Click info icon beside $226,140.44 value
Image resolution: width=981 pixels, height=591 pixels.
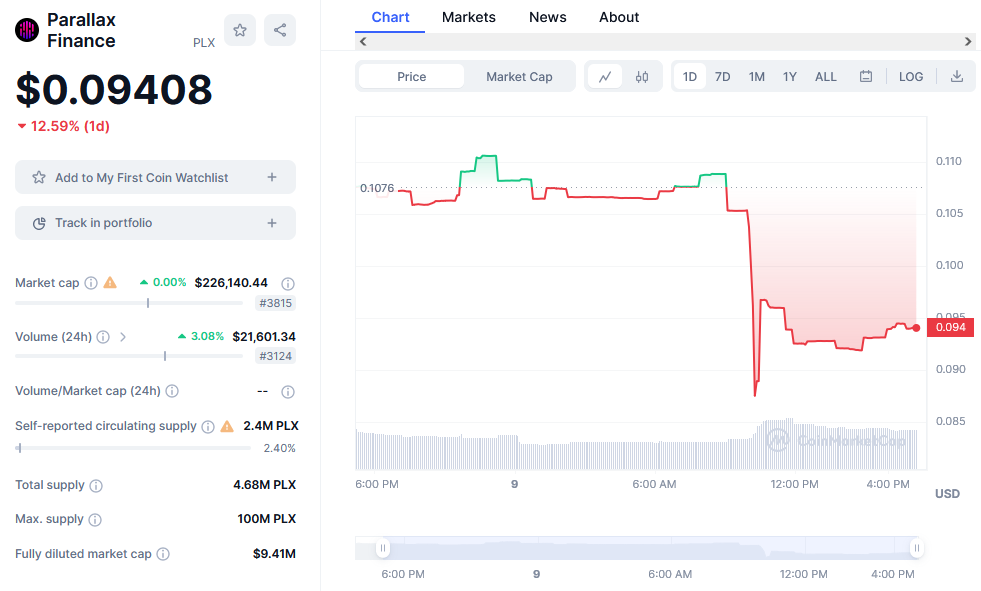coord(288,284)
